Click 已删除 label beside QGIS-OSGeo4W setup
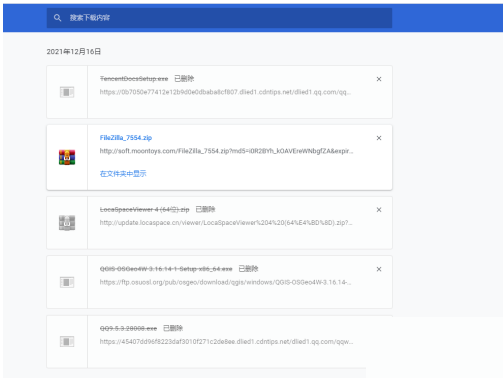 tap(248, 269)
